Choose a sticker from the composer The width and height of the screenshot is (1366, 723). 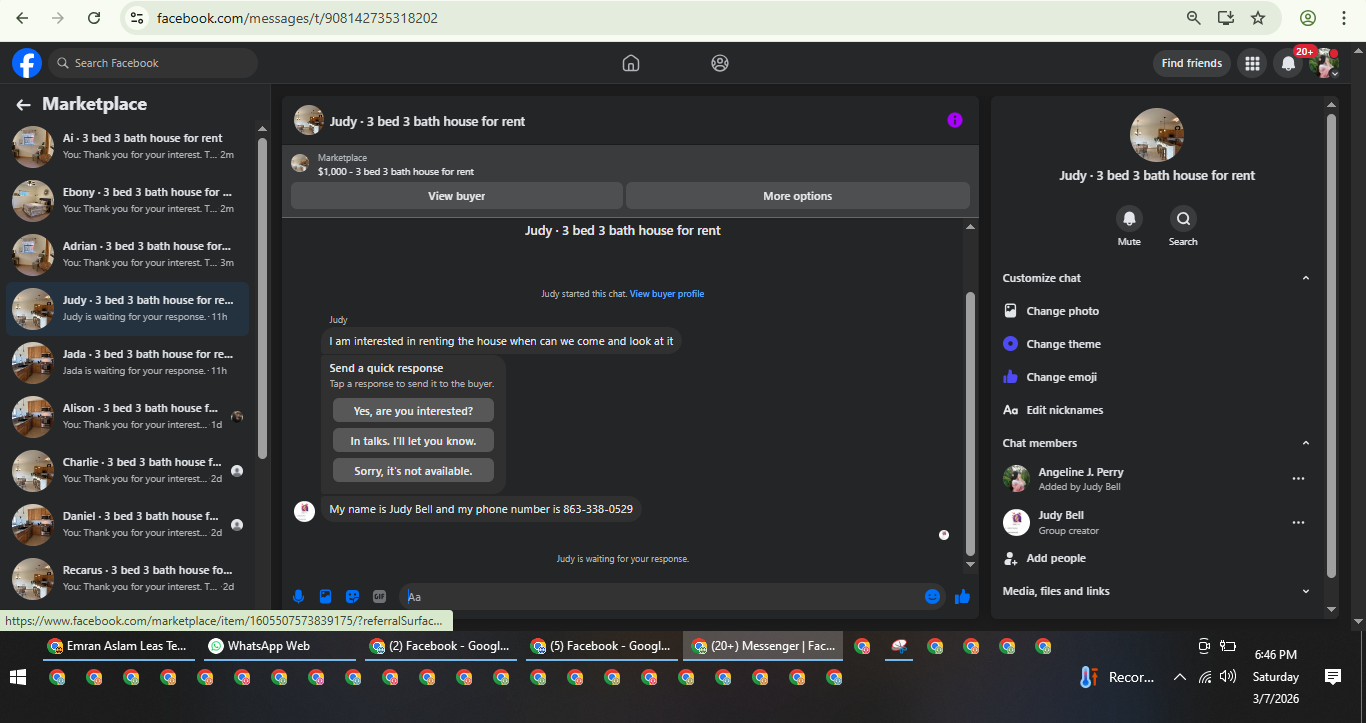pos(352,596)
